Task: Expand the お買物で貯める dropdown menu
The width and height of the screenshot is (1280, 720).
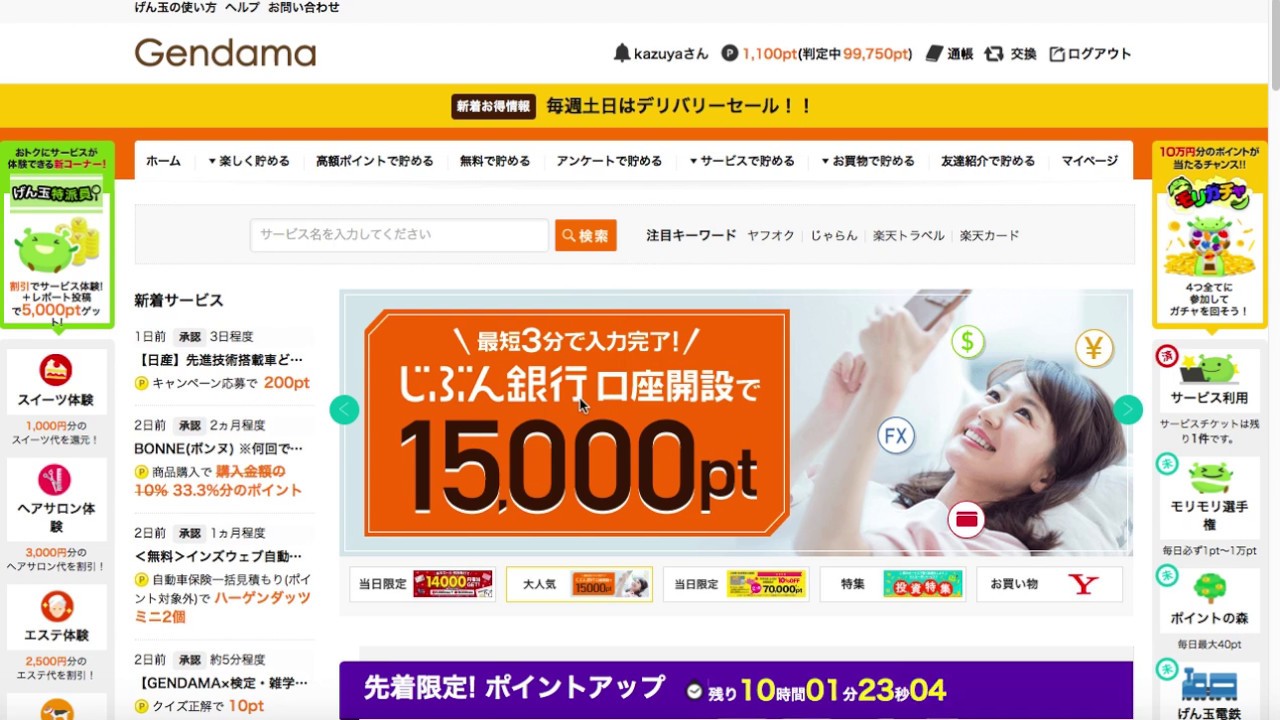Action: (868, 161)
